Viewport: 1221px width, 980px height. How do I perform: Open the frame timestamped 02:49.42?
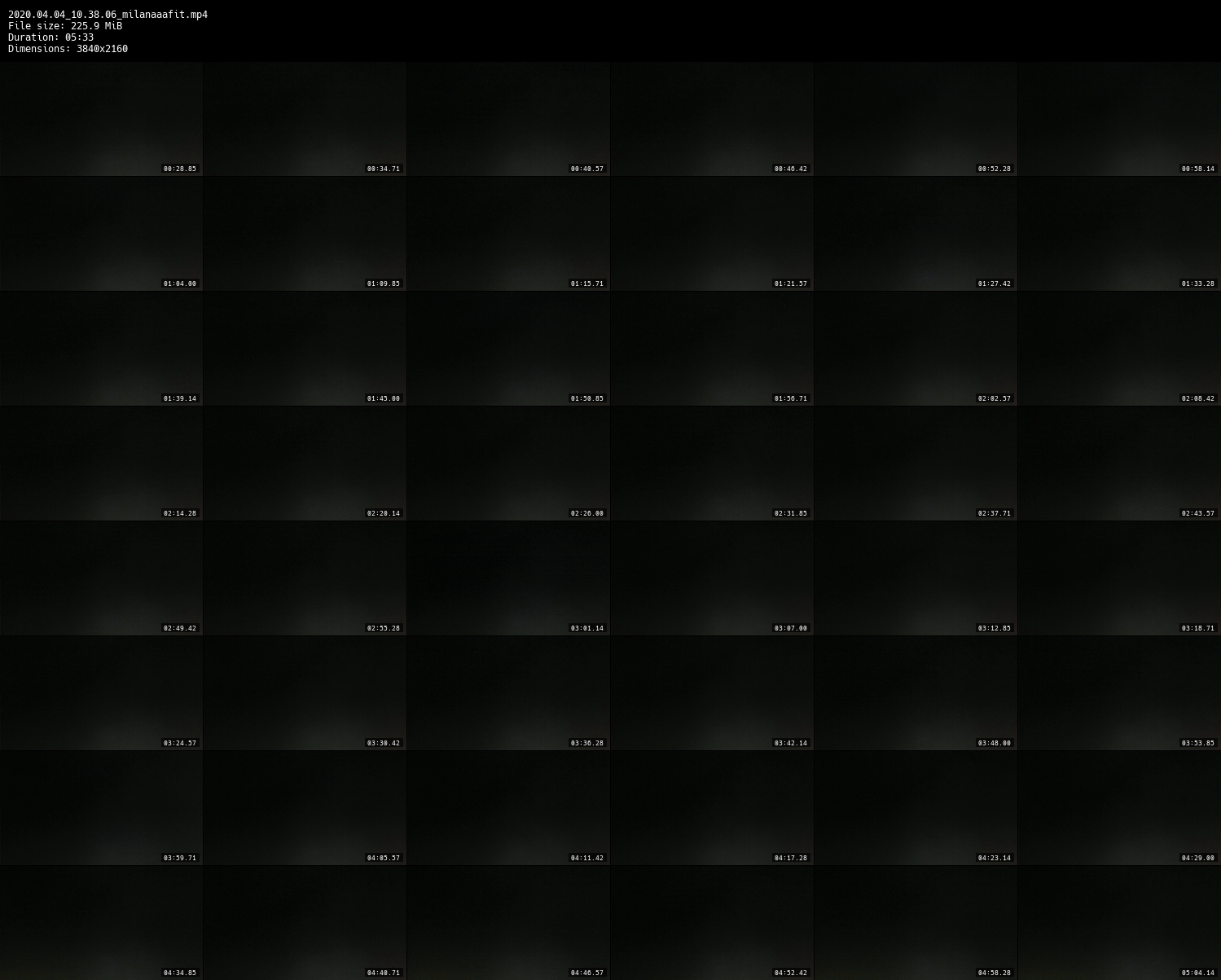coord(101,578)
